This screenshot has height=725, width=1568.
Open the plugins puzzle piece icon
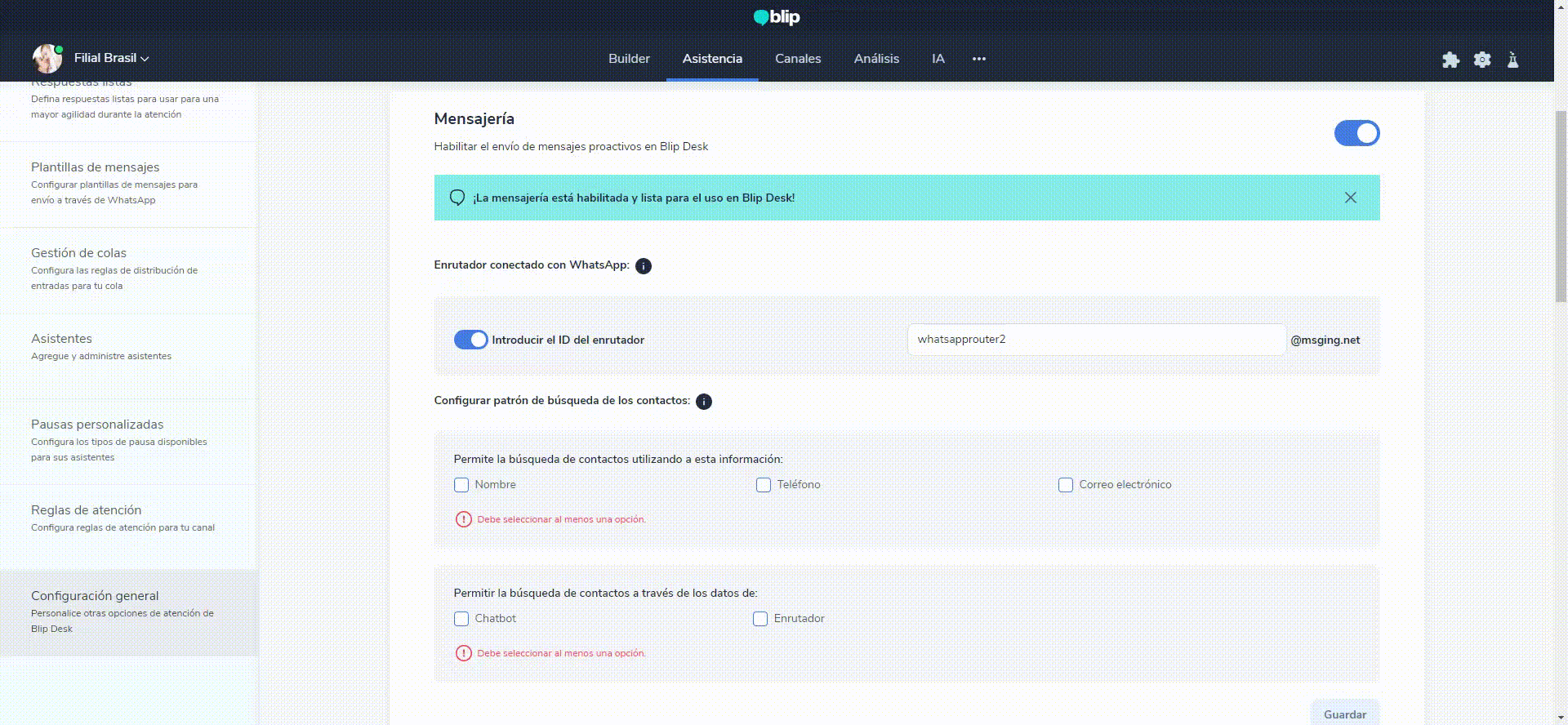(1450, 60)
